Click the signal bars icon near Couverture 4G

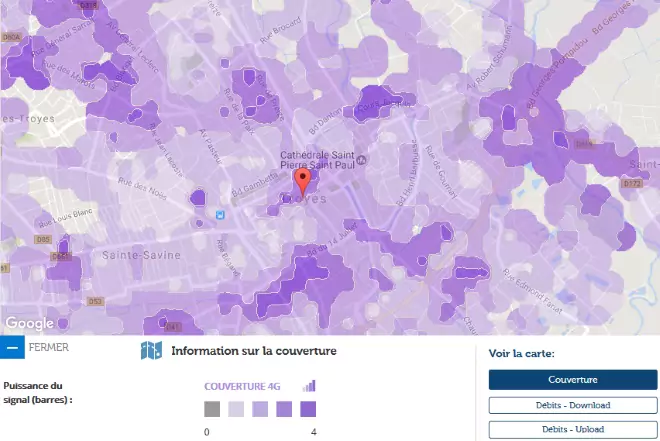coord(309,385)
